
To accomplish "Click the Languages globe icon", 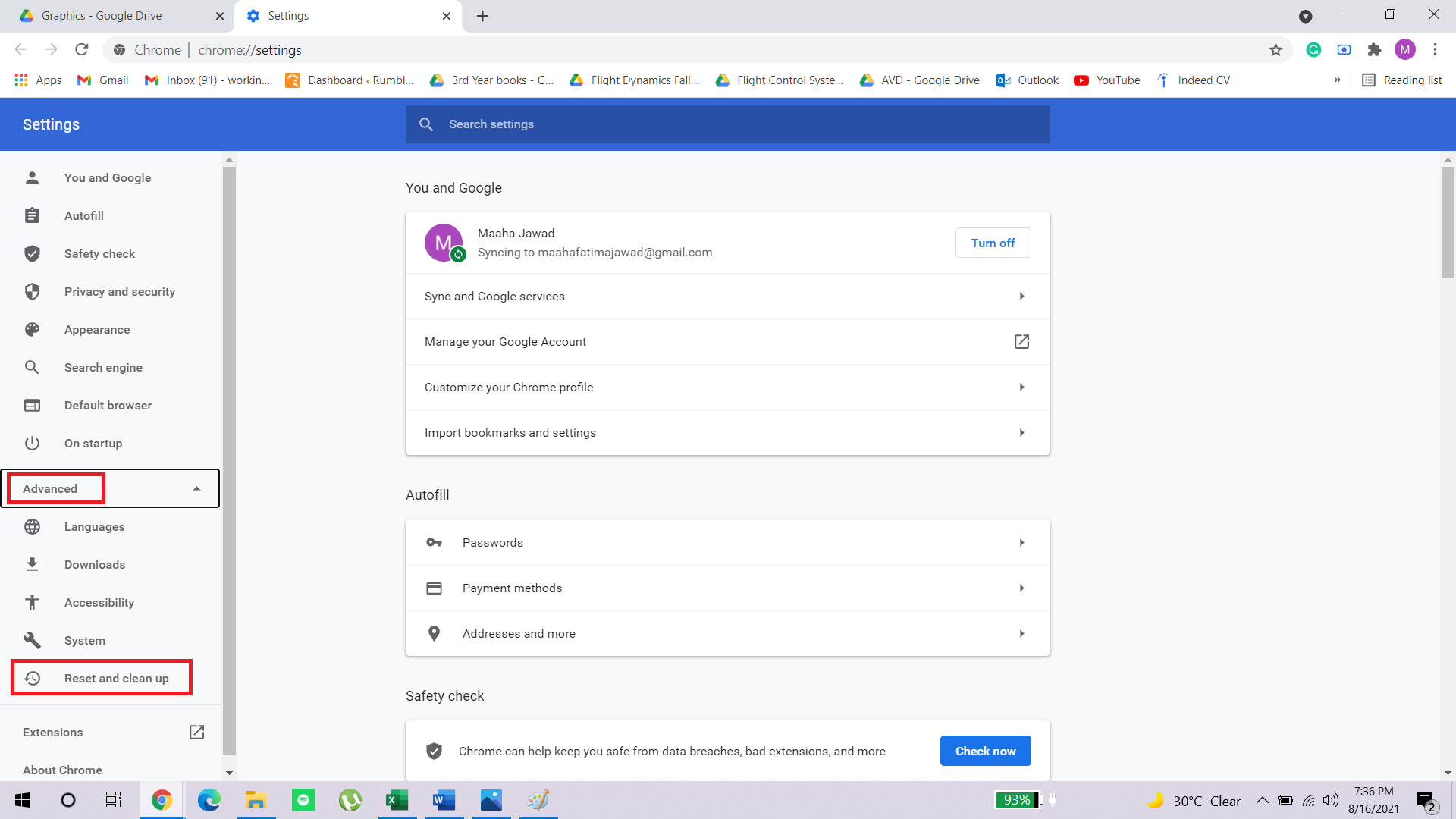I will pos(32,526).
